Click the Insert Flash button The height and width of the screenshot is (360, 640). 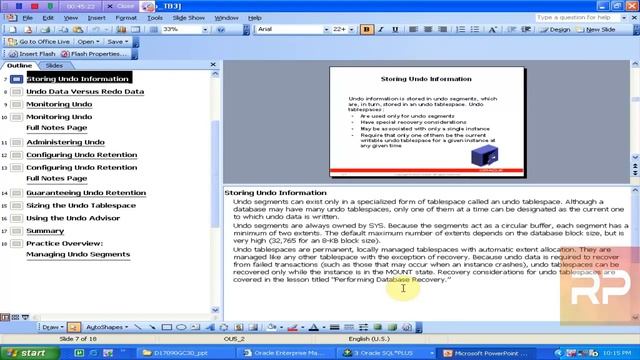tap(32, 54)
